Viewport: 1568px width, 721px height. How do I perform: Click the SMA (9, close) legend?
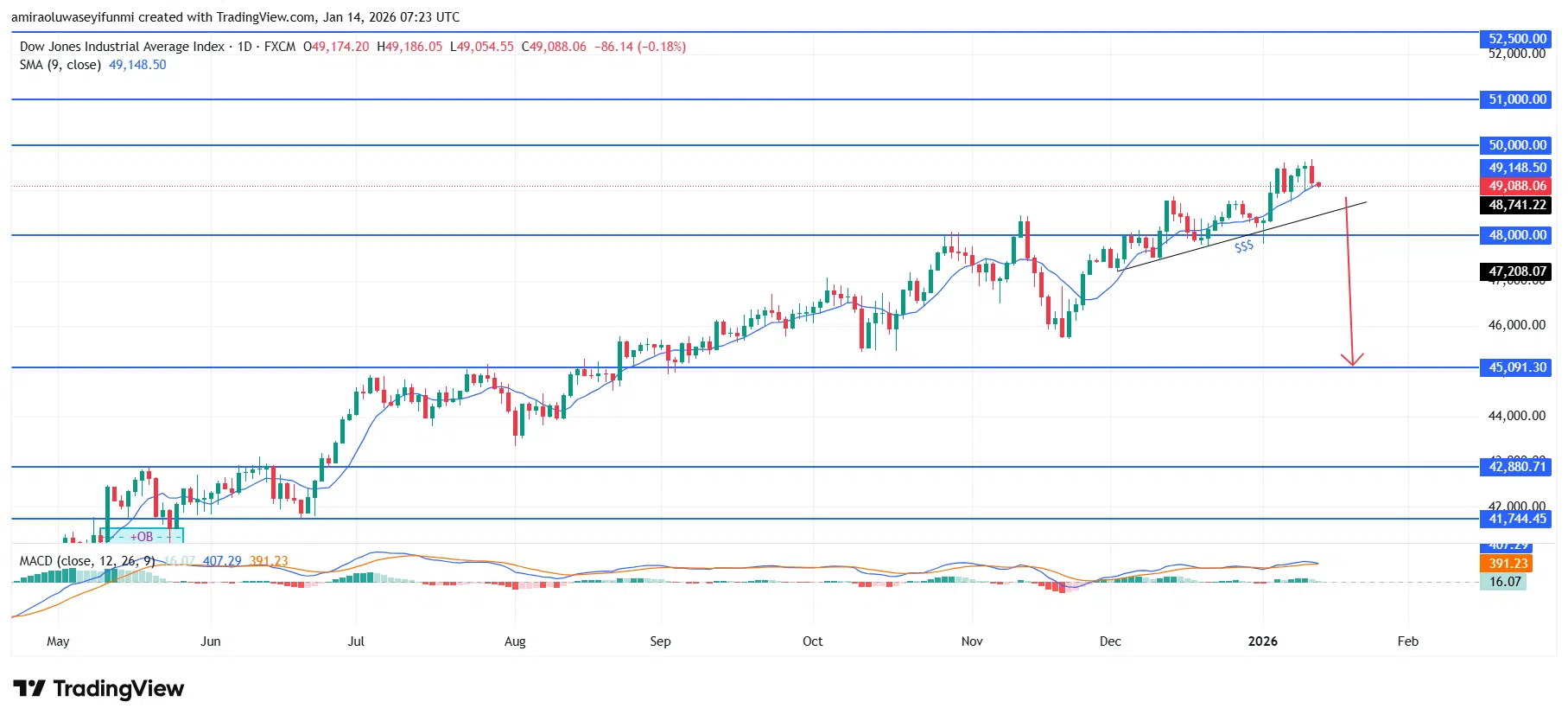pyautogui.click(x=60, y=65)
